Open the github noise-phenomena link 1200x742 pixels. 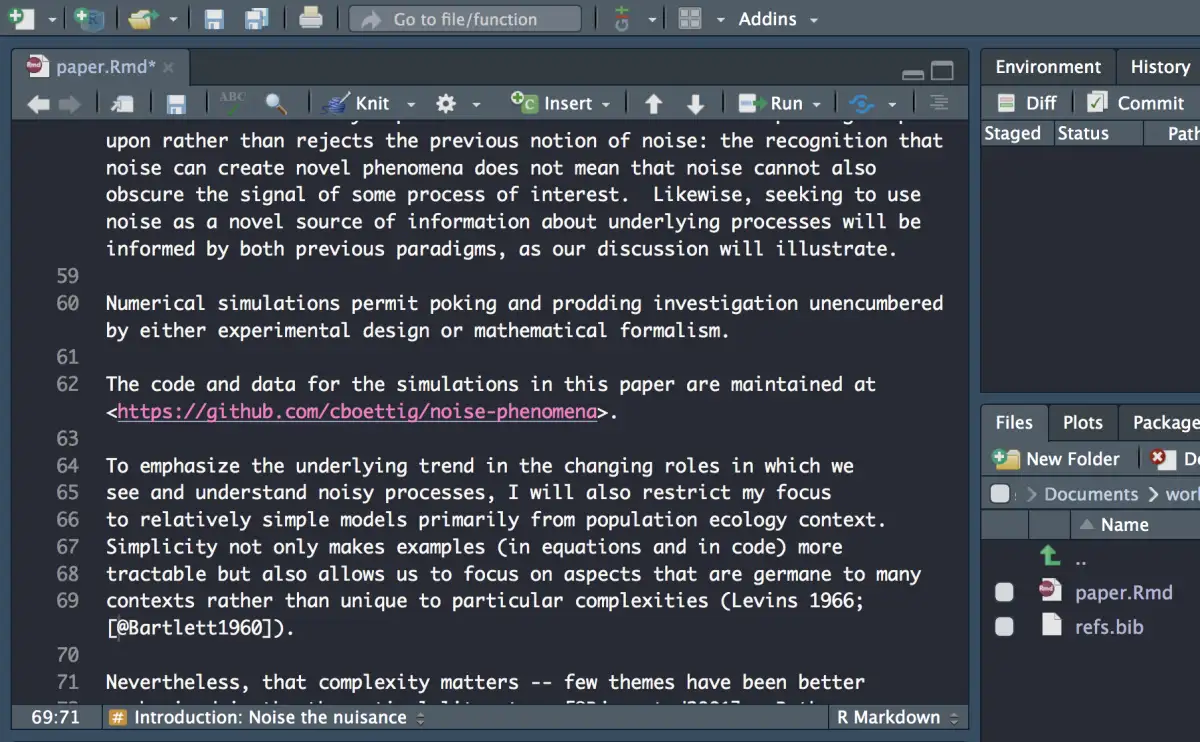pos(357,412)
